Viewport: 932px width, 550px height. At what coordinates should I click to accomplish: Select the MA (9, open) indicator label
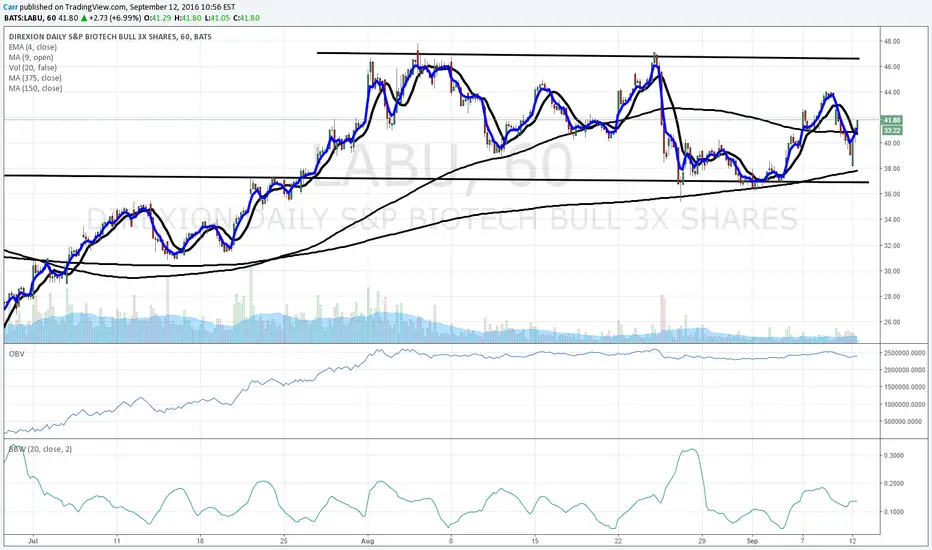(31, 57)
